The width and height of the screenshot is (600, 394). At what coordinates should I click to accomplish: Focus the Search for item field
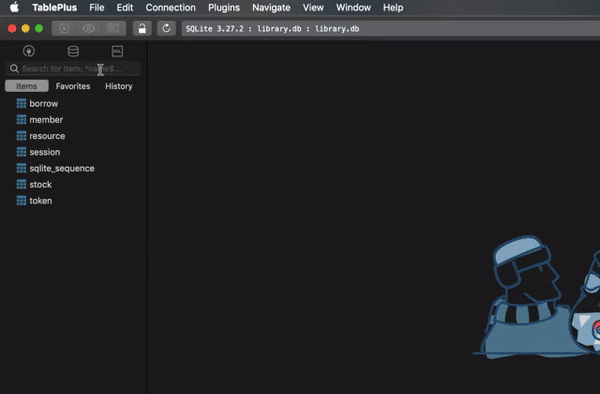[x=73, y=68]
